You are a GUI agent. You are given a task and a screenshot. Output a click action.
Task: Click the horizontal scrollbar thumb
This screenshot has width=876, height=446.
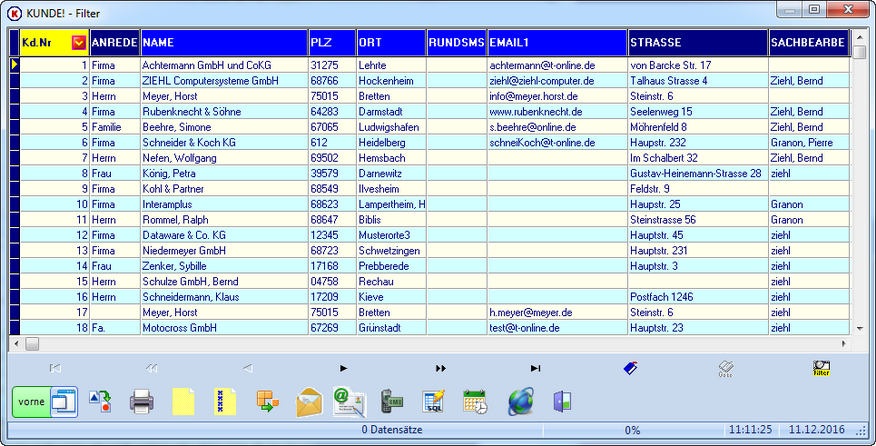(x=32, y=344)
